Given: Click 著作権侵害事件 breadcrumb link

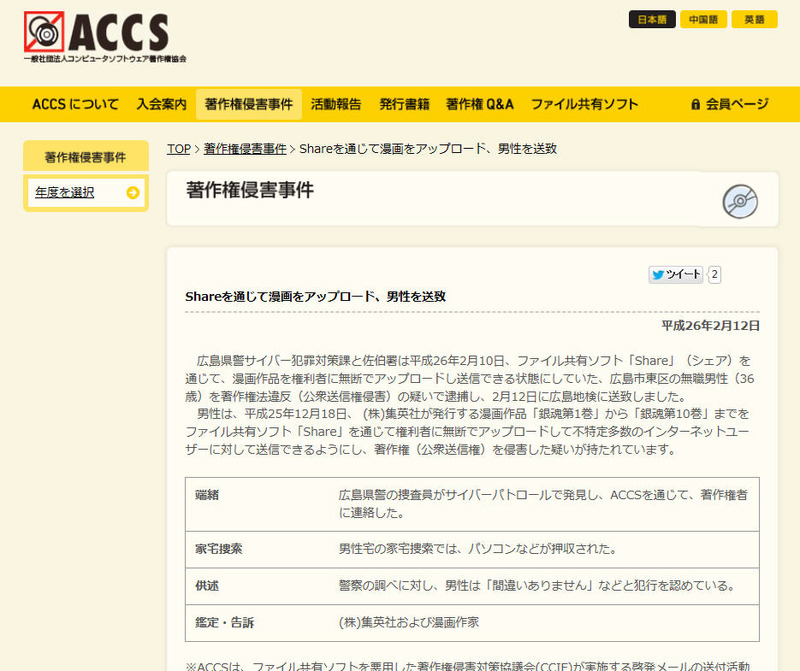Looking at the screenshot, I should (245, 149).
